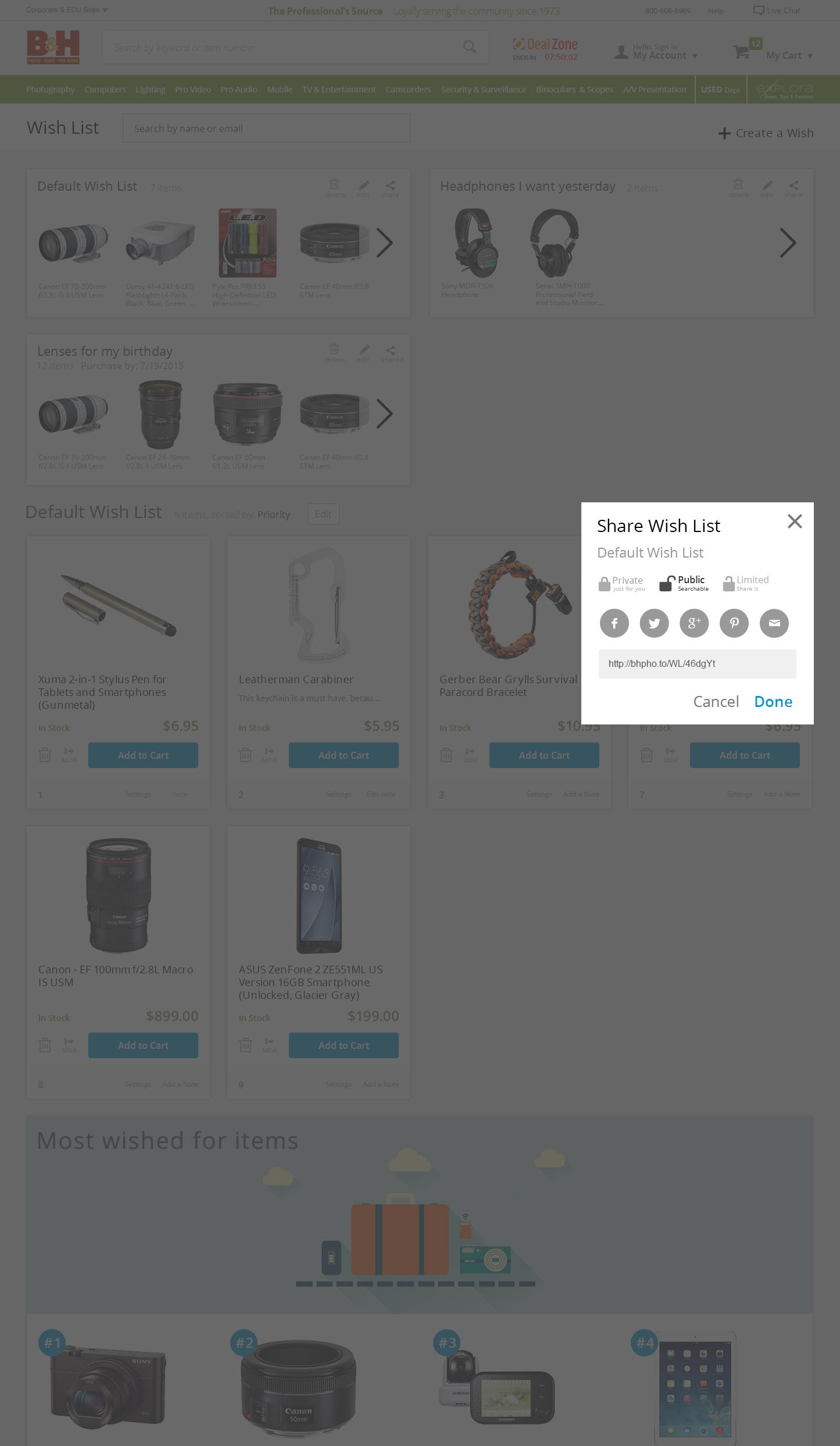Set wish list to Private

click(621, 583)
